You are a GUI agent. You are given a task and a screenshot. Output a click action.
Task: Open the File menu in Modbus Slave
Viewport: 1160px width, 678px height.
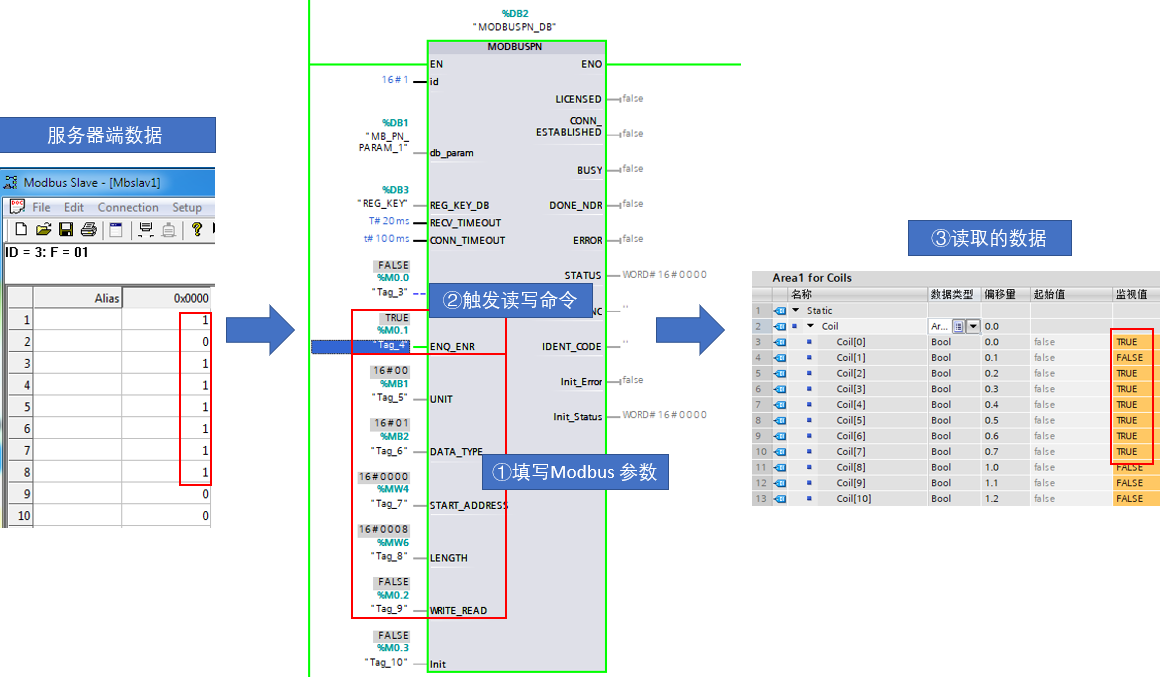pyautogui.click(x=41, y=207)
